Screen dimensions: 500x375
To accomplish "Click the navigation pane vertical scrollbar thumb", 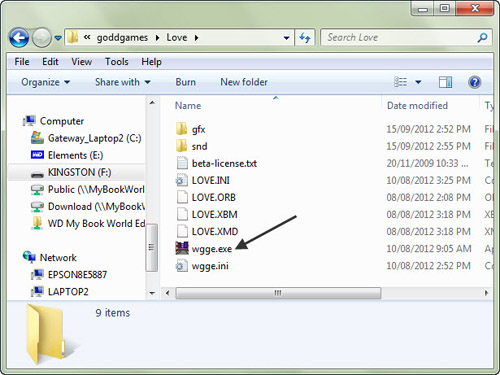I will tap(152, 247).
